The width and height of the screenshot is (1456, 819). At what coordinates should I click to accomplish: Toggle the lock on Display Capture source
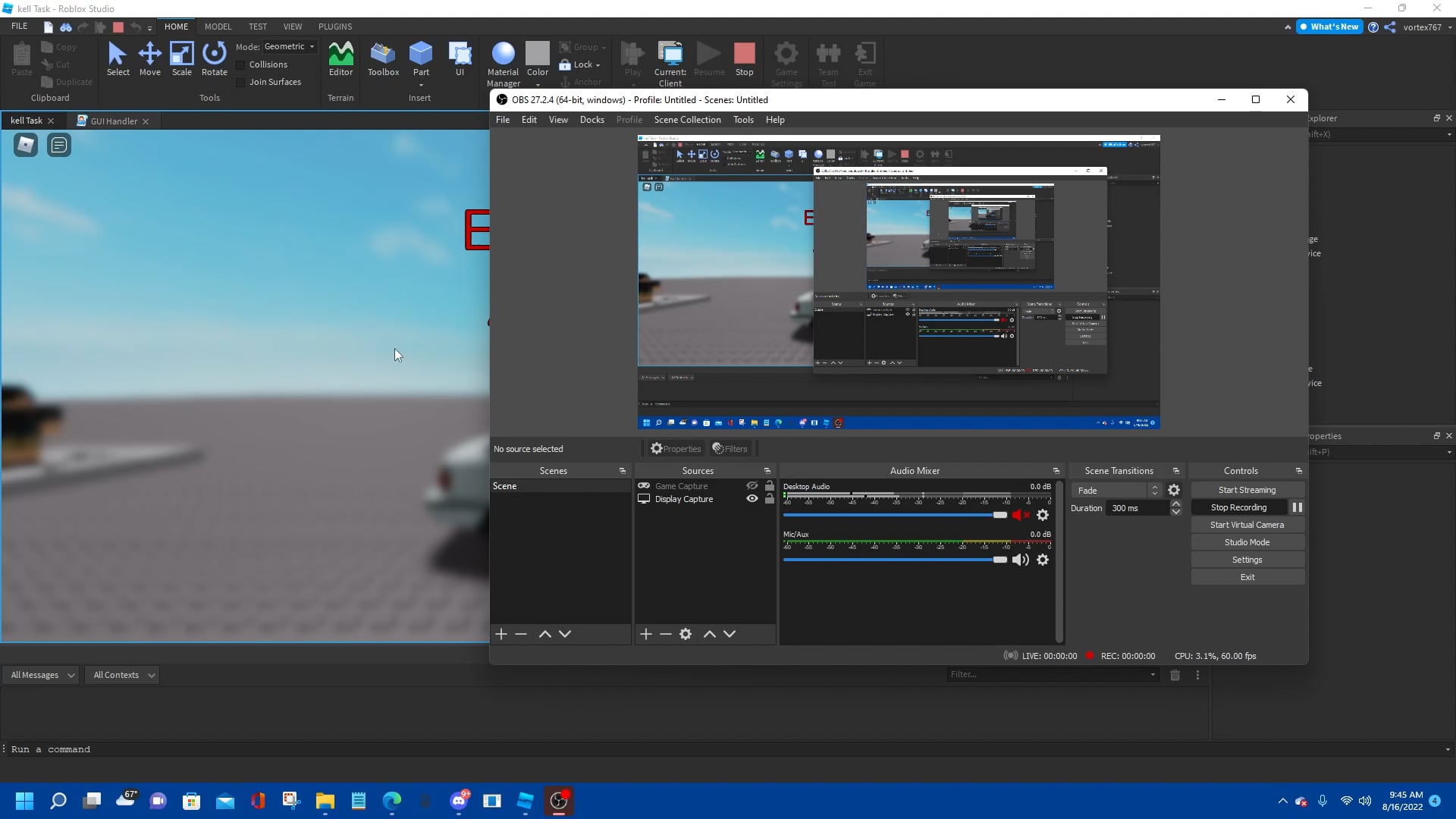coord(770,499)
